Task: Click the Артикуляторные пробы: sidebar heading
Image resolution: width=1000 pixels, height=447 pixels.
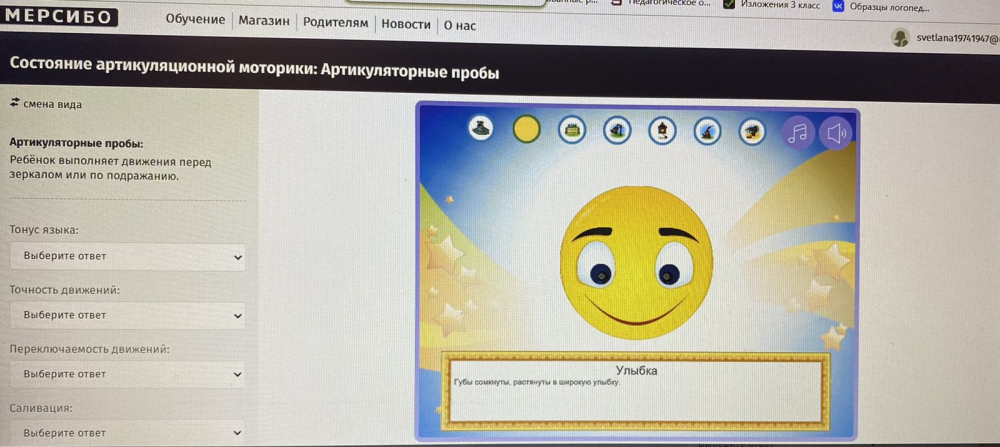Action: (x=76, y=143)
